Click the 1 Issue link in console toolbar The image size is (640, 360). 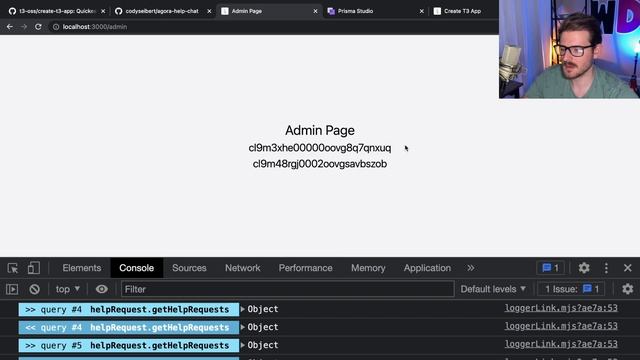click(x=572, y=289)
